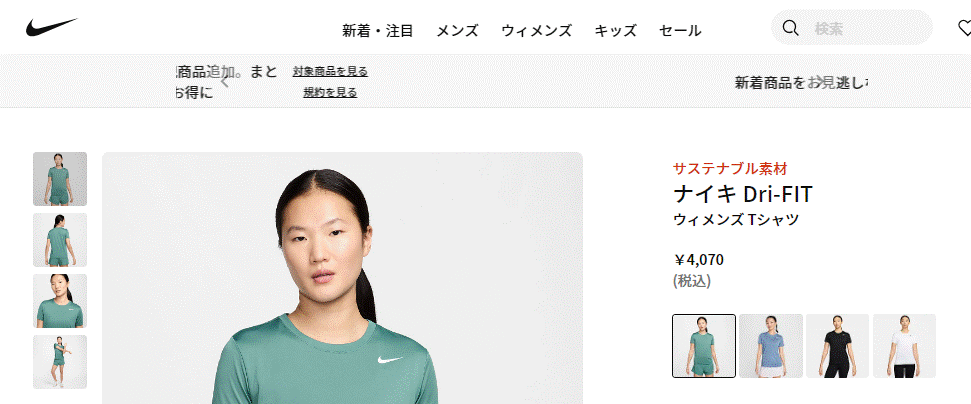
Task: Select the green shirt color option
Action: coord(704,346)
